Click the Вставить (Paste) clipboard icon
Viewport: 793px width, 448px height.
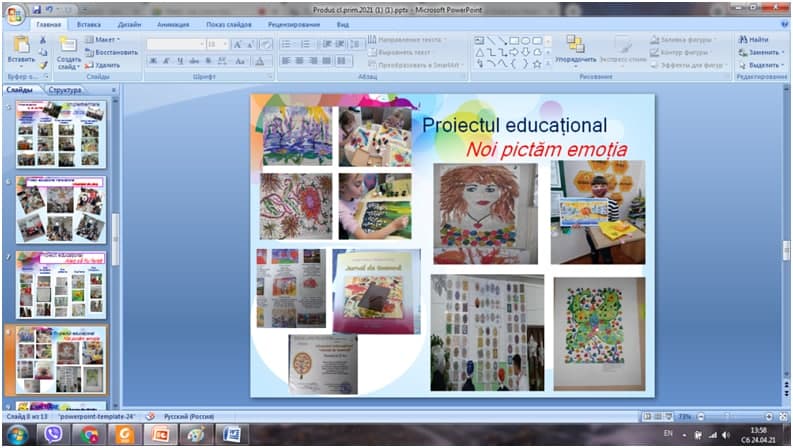click(20, 45)
